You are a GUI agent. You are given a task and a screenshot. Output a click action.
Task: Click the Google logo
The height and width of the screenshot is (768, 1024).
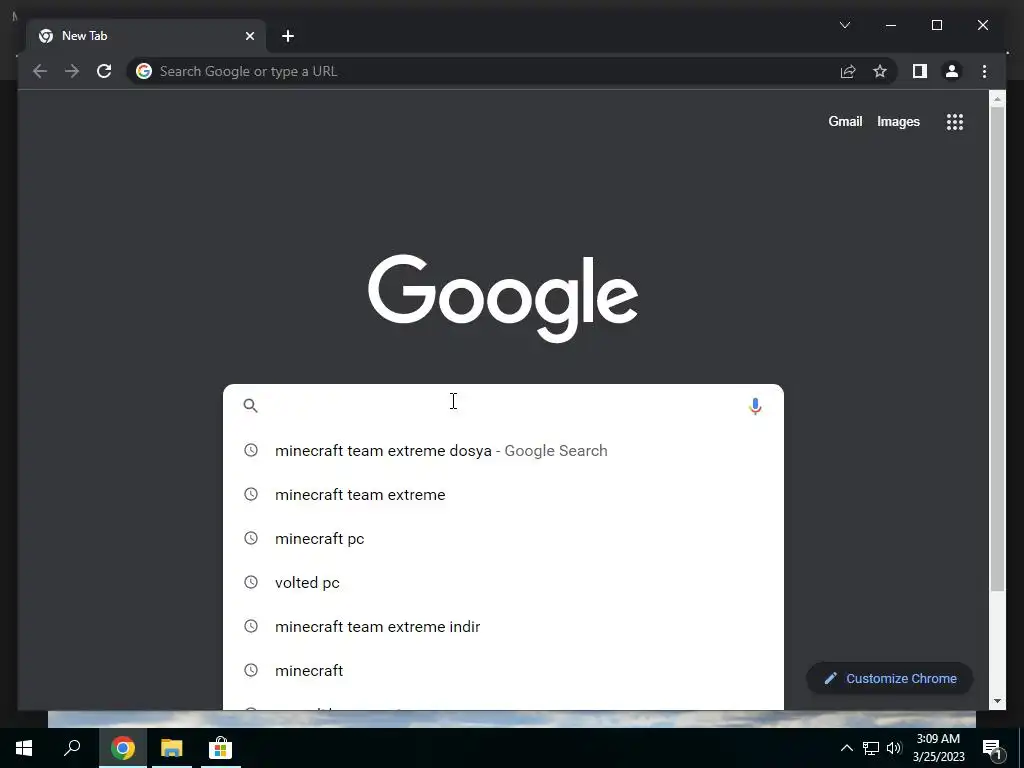click(x=503, y=298)
